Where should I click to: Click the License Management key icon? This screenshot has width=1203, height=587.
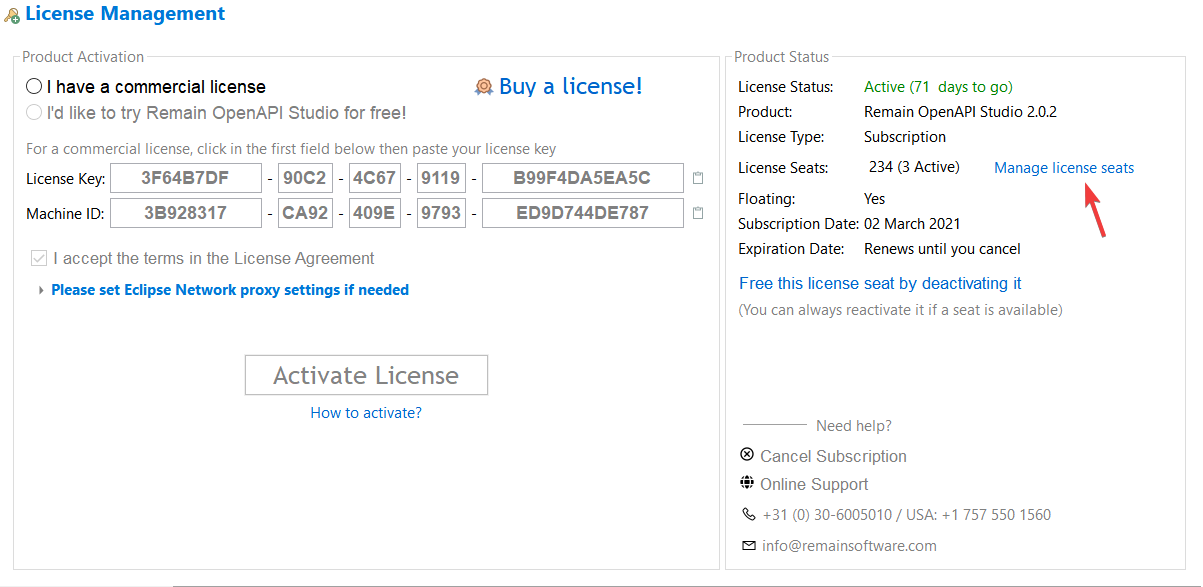(x=12, y=16)
